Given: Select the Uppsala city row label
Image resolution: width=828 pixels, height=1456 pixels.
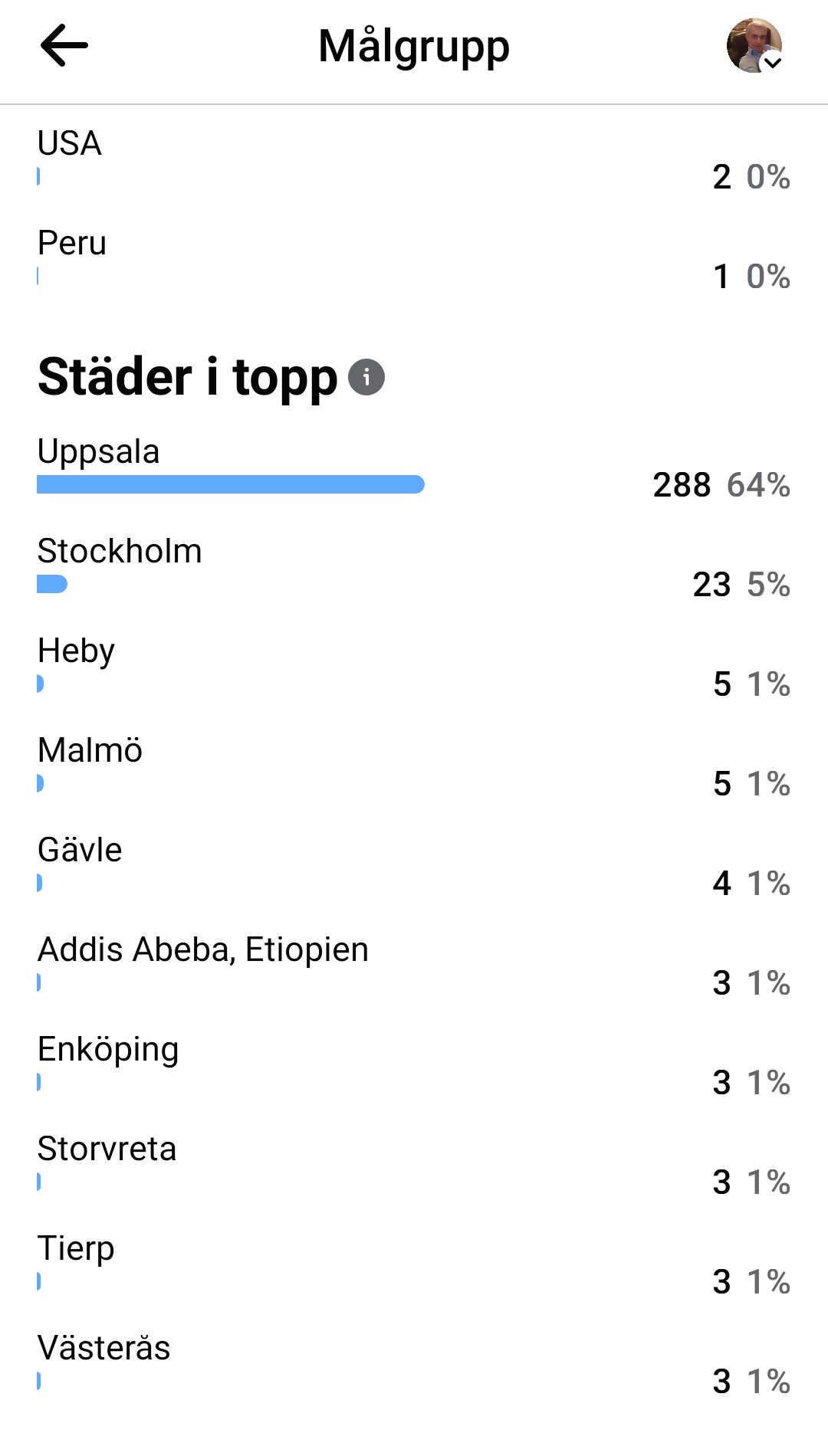Looking at the screenshot, I should (98, 451).
